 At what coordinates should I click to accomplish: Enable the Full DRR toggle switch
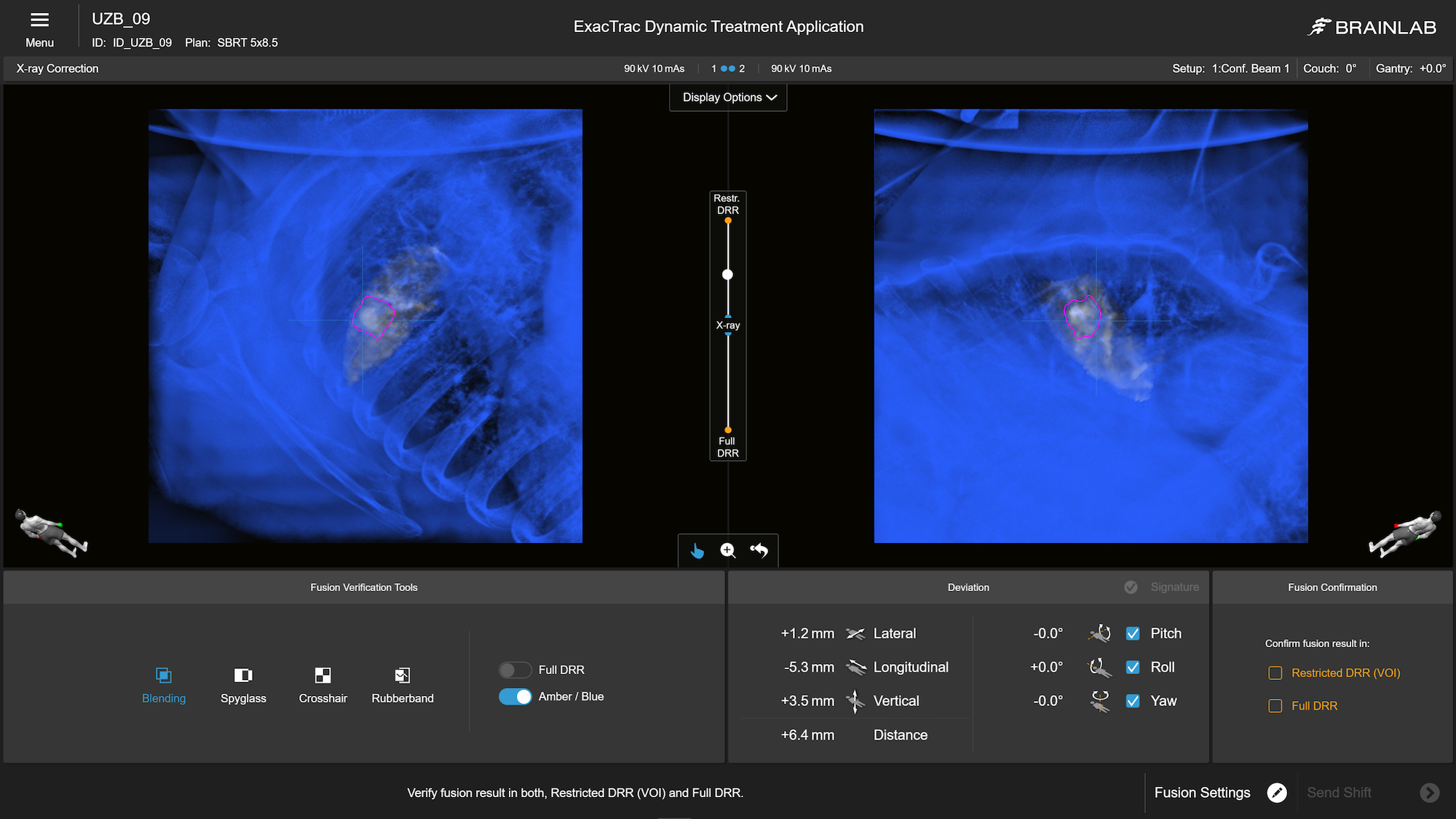(515, 670)
